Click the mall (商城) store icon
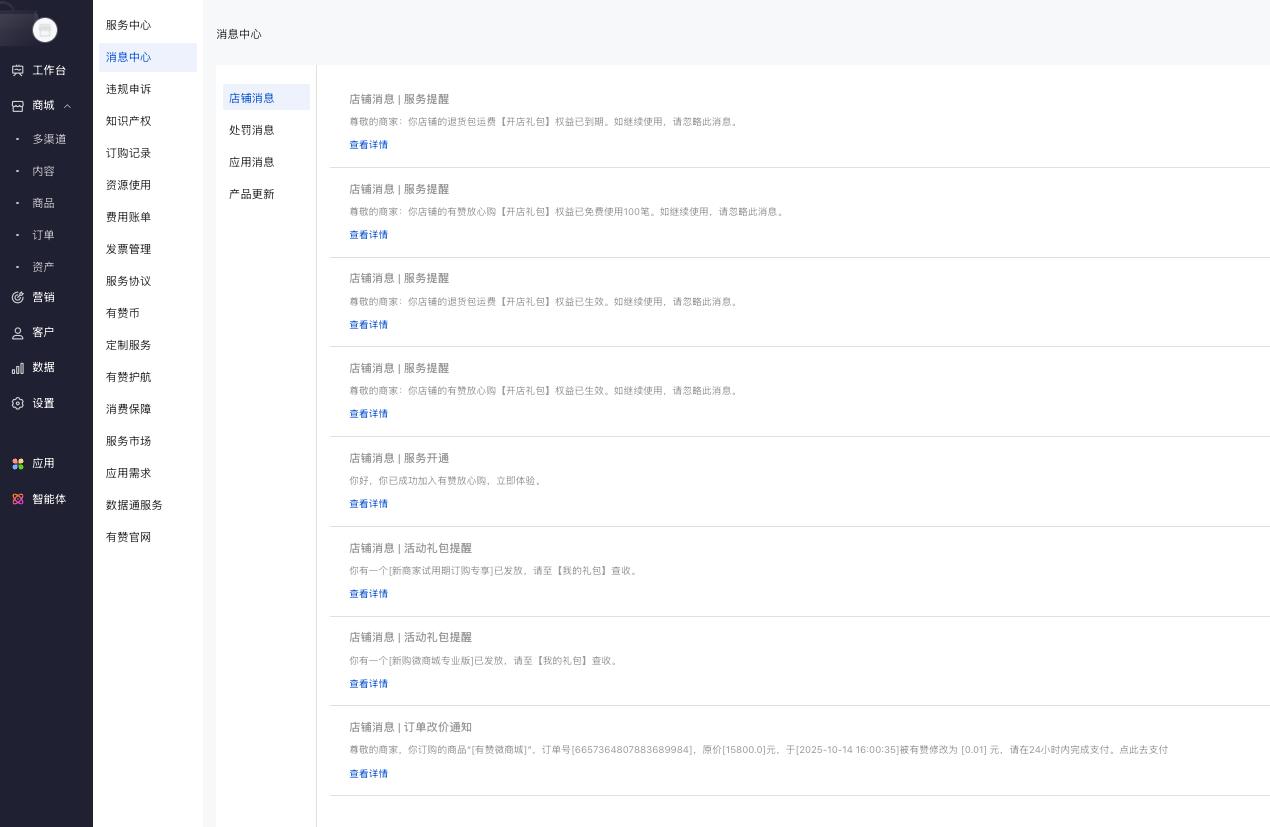 coord(17,106)
